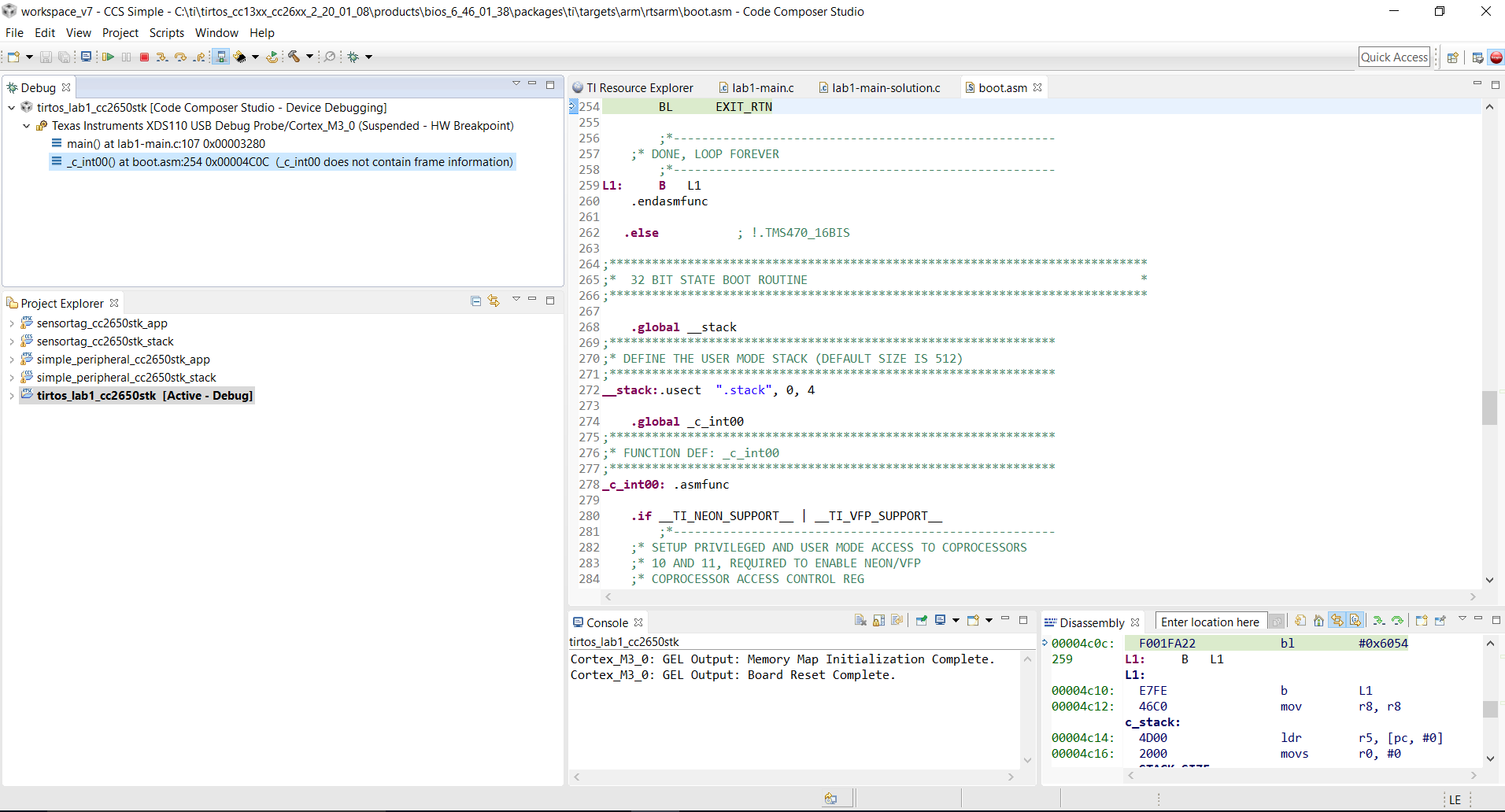This screenshot has width=1505, height=812.
Task: Collapse all in Project Explorer
Action: click(x=475, y=301)
